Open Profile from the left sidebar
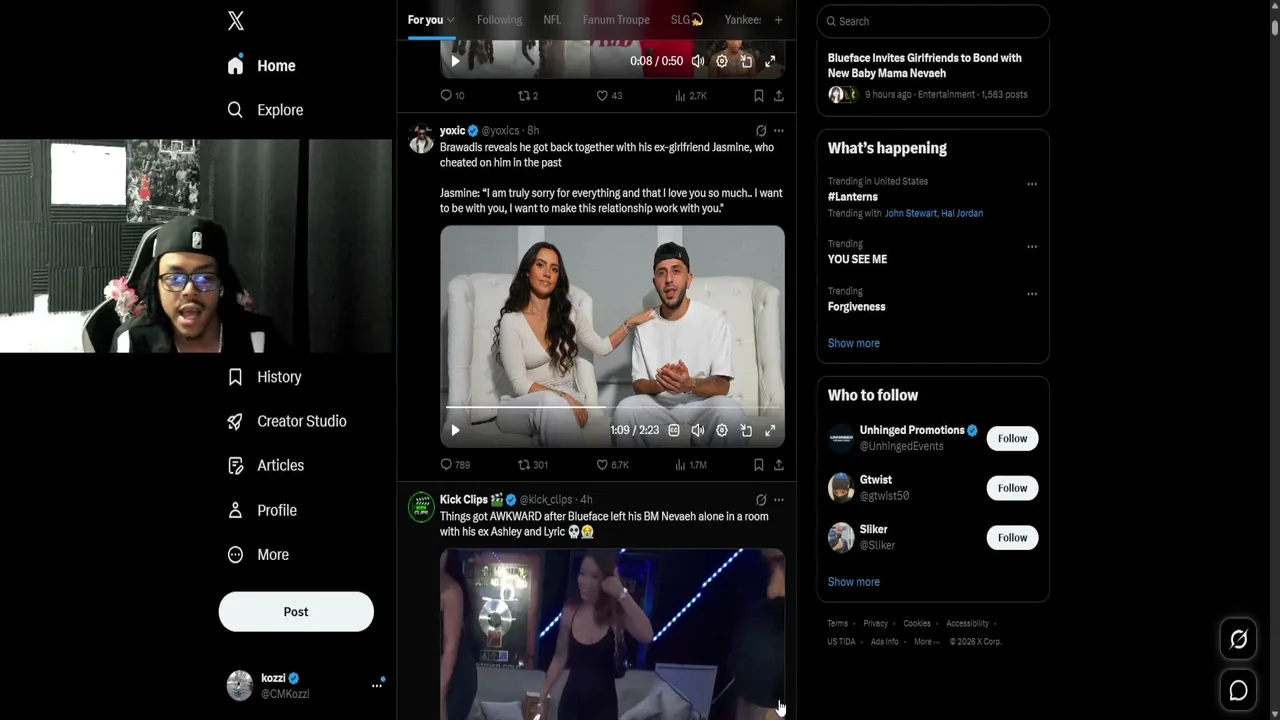This screenshot has width=1280, height=720. [x=261, y=510]
